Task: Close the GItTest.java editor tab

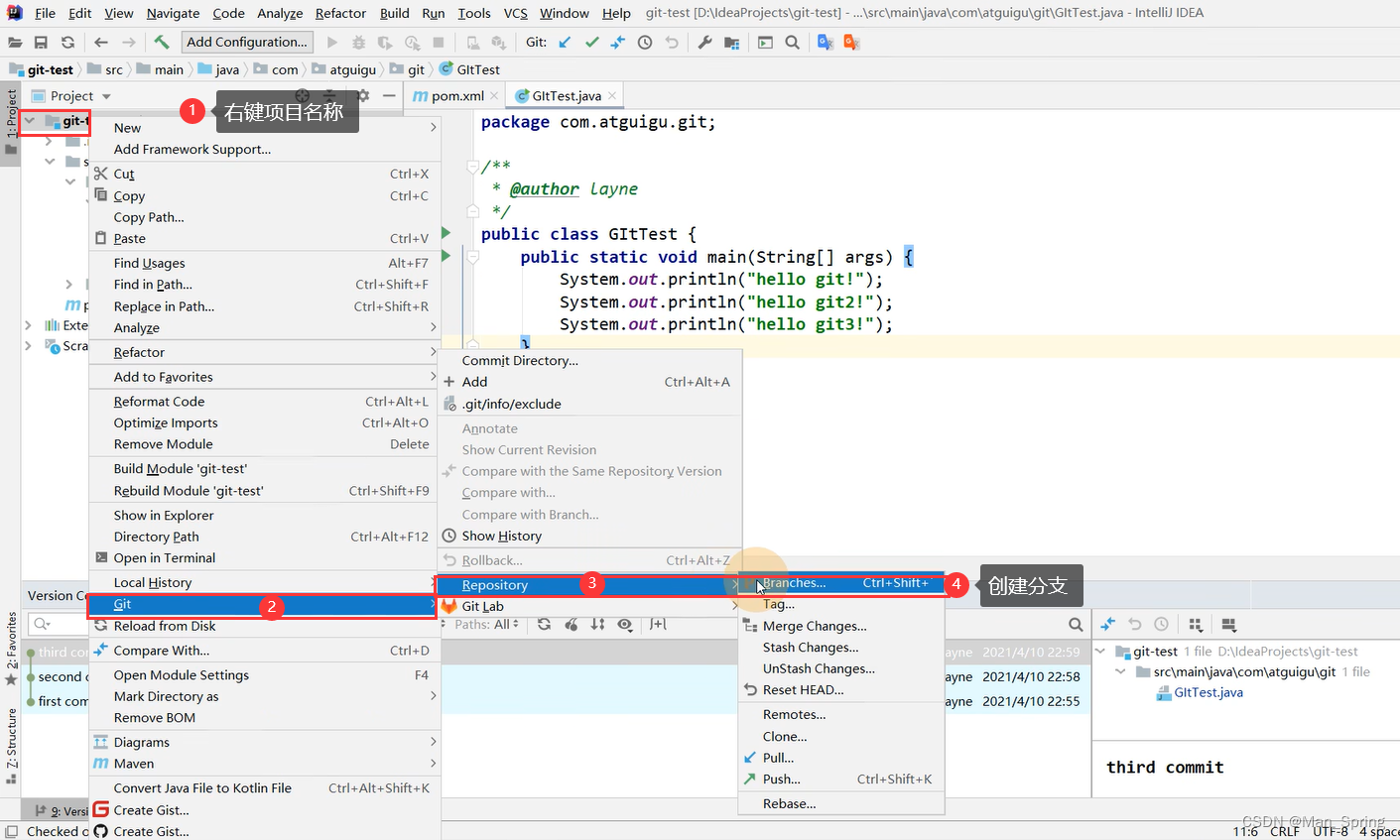Action: pos(612,95)
